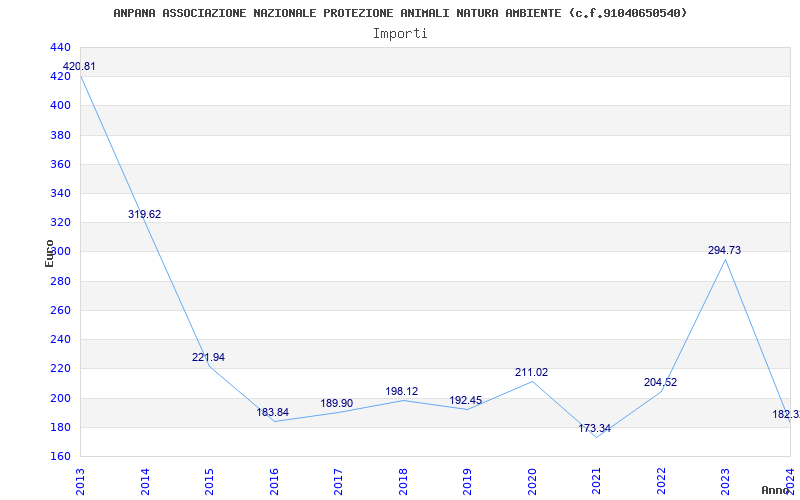Select the Euro y-axis title
The height and width of the screenshot is (500, 800).
(x=49, y=253)
